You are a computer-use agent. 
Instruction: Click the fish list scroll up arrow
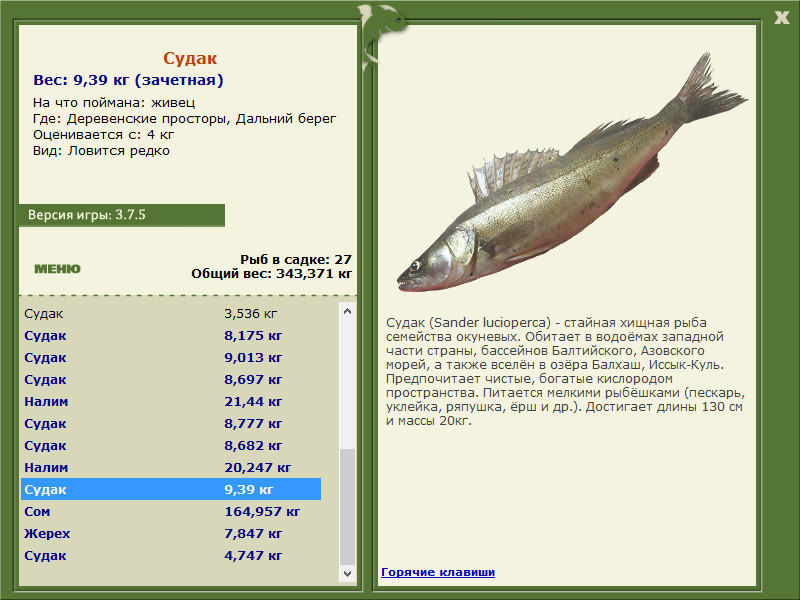pyautogui.click(x=347, y=312)
